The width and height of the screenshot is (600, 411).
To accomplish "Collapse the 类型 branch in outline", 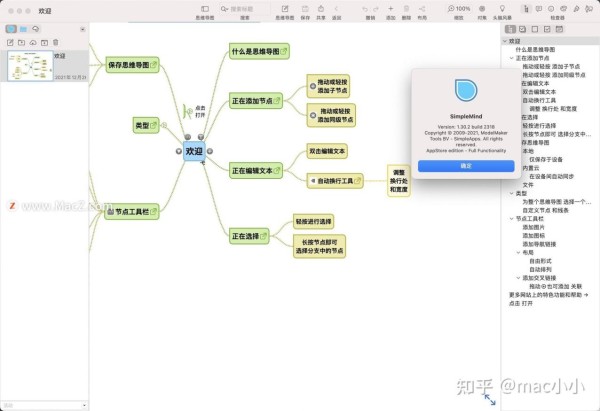I will tap(512, 193).
